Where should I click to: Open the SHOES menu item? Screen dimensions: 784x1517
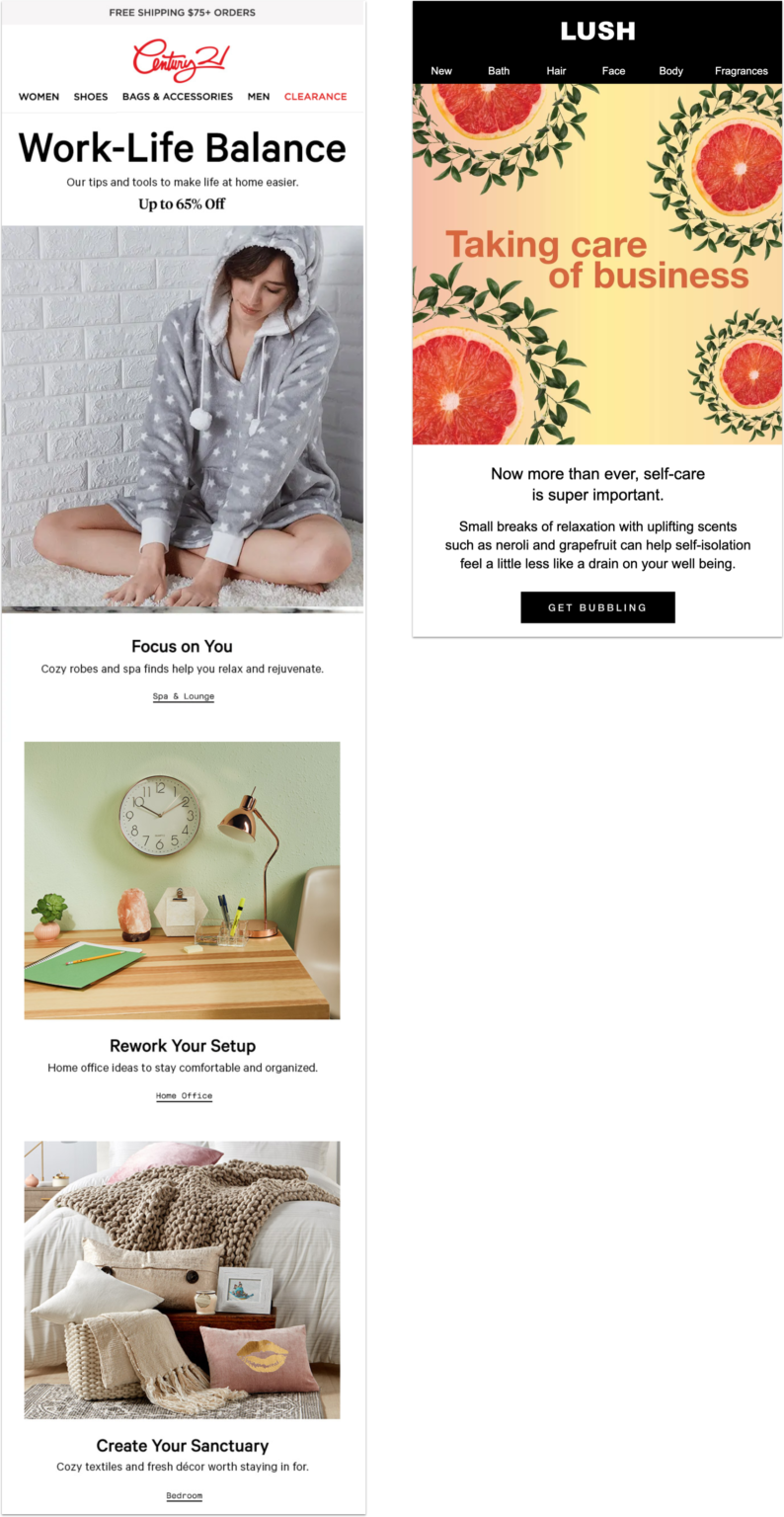click(x=91, y=97)
